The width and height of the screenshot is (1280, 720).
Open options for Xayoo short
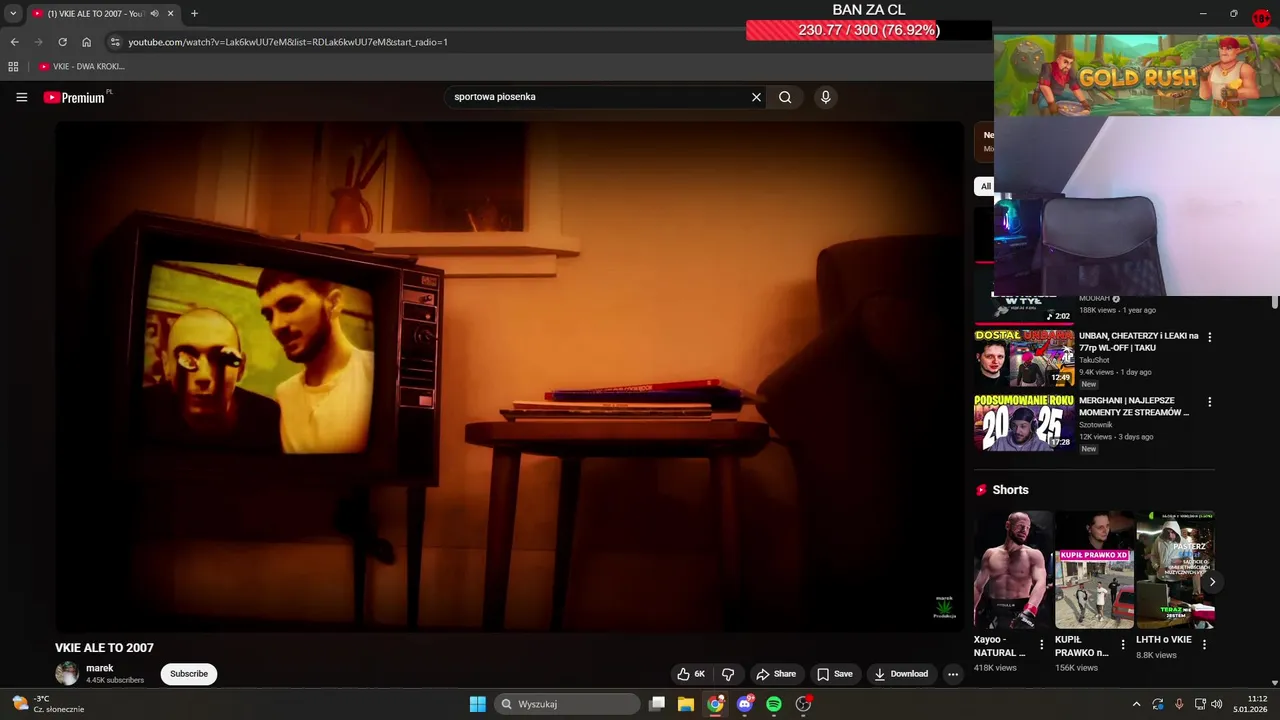click(x=1042, y=645)
